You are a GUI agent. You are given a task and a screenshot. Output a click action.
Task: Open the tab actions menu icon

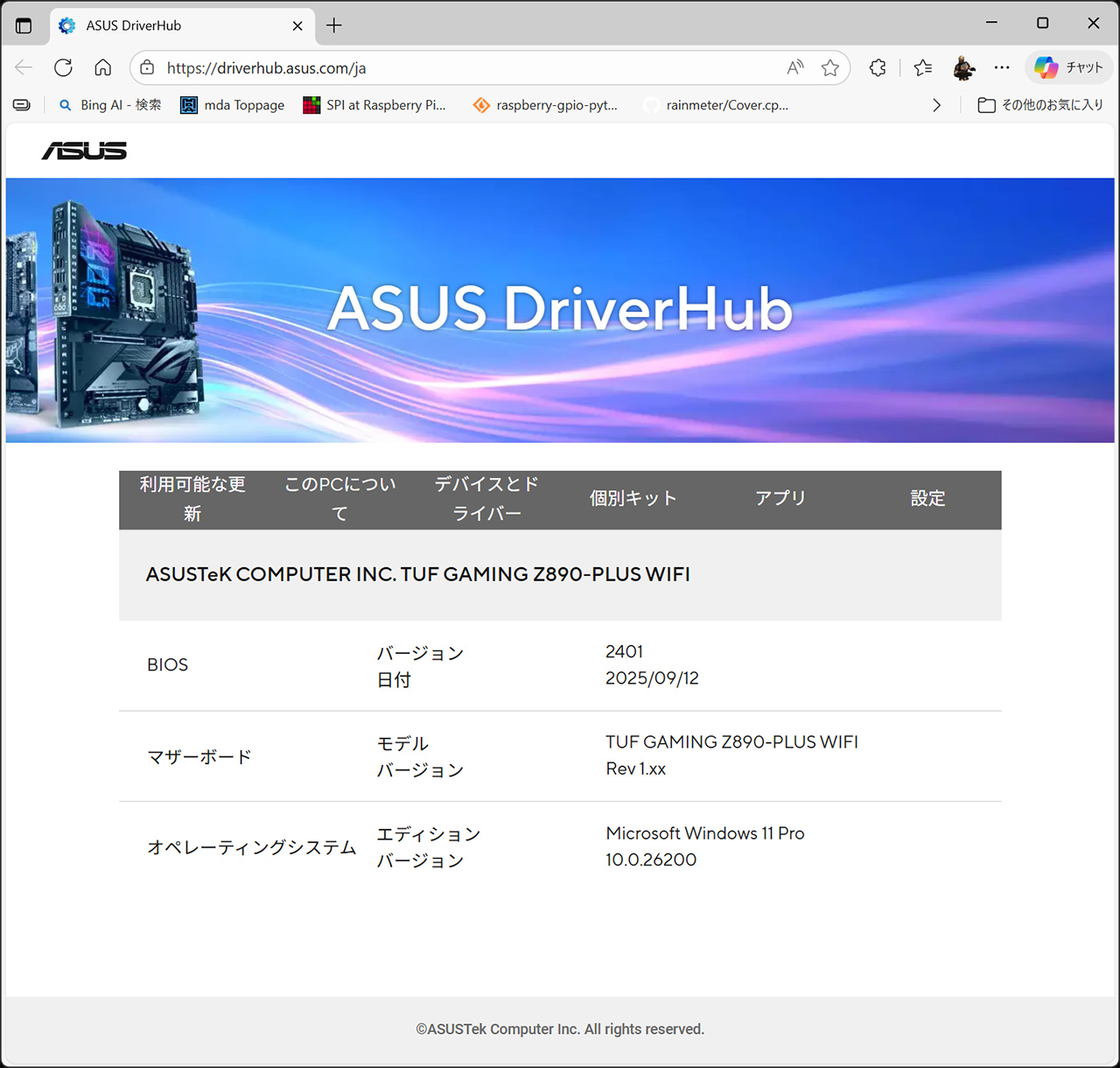coord(24,25)
